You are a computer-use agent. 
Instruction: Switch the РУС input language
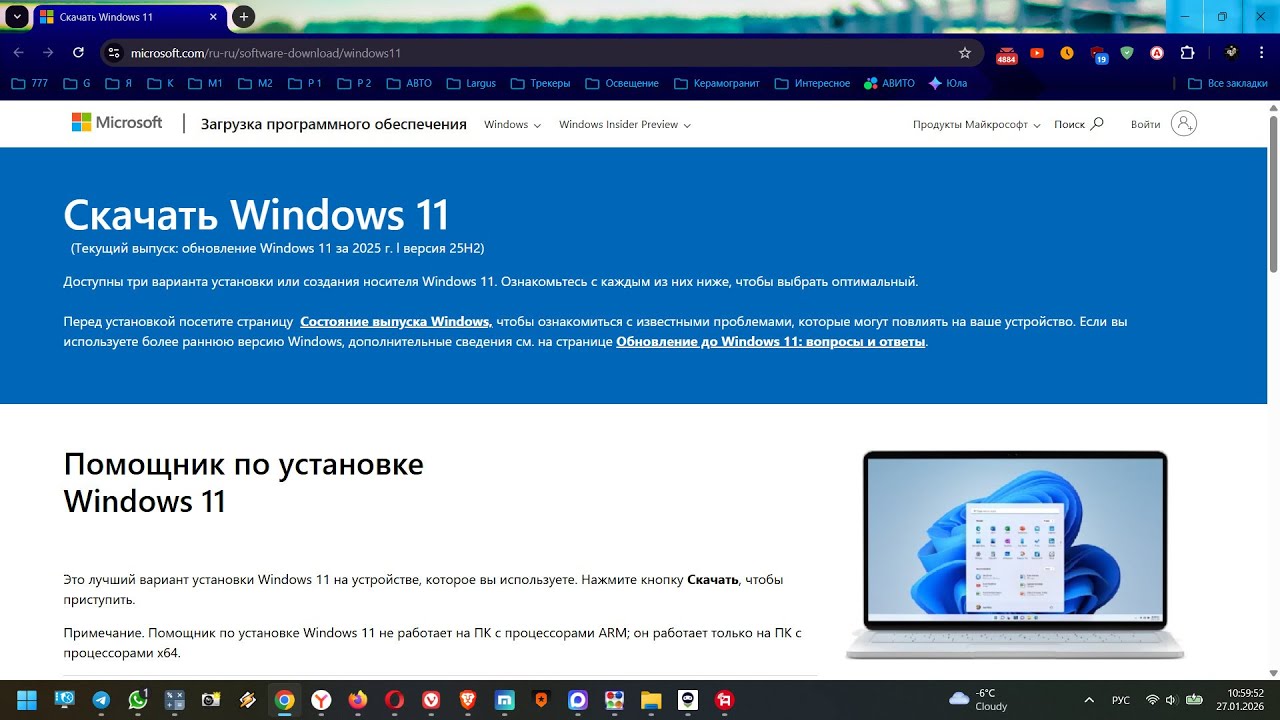(x=1121, y=700)
